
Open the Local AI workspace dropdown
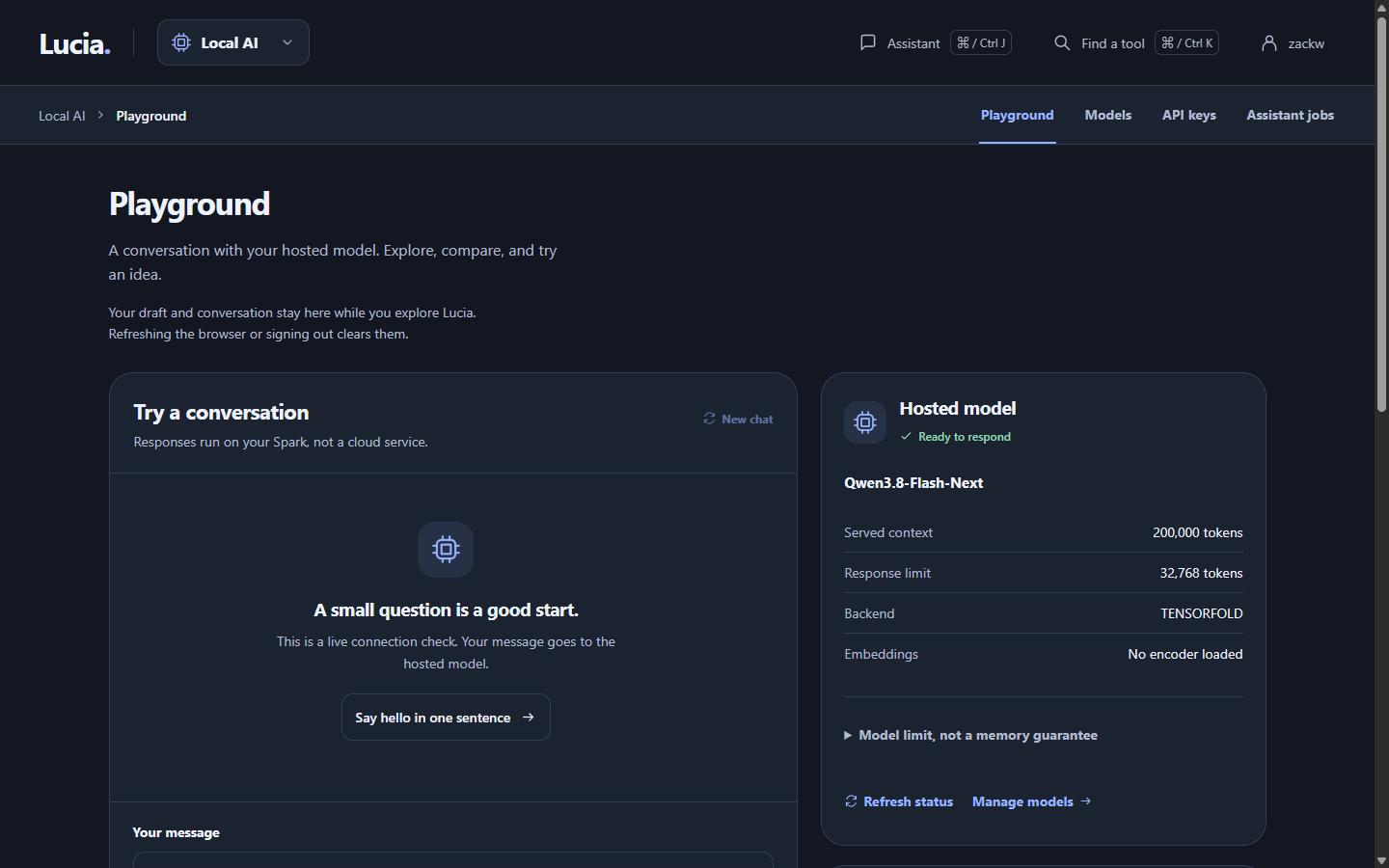pyautogui.click(x=233, y=42)
